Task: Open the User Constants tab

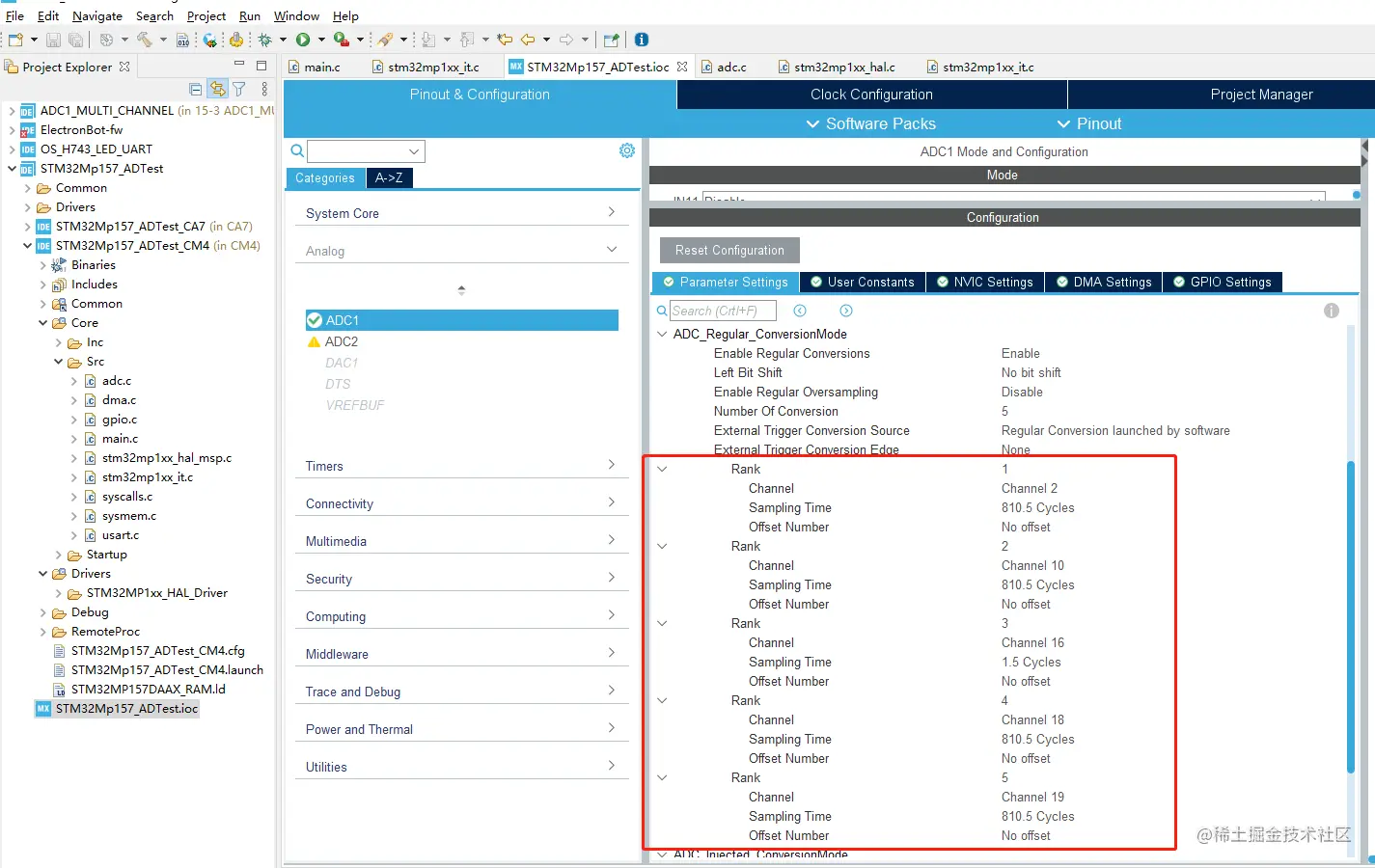Action: 863,282
